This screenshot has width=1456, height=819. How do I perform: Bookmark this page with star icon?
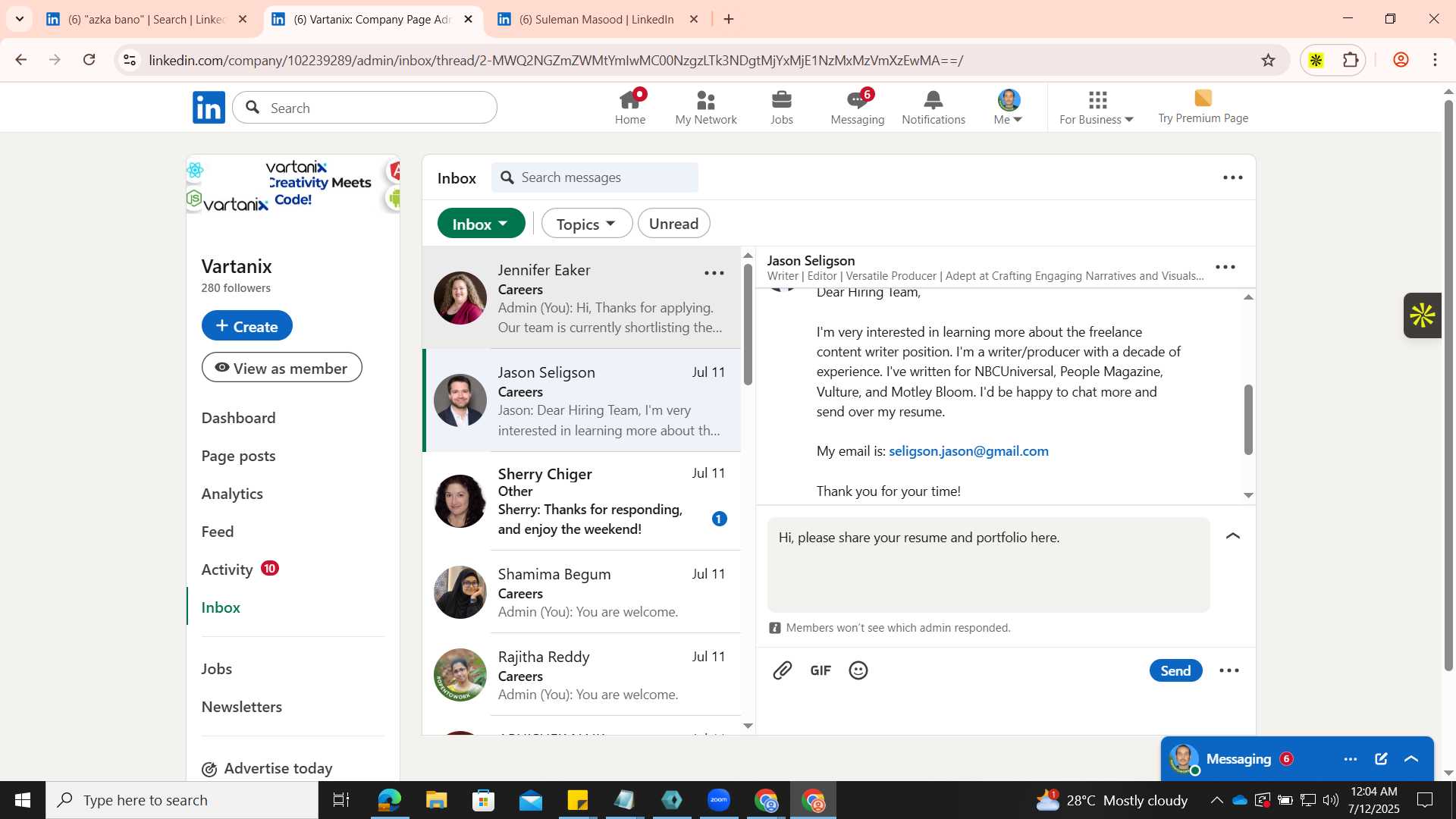click(1269, 60)
